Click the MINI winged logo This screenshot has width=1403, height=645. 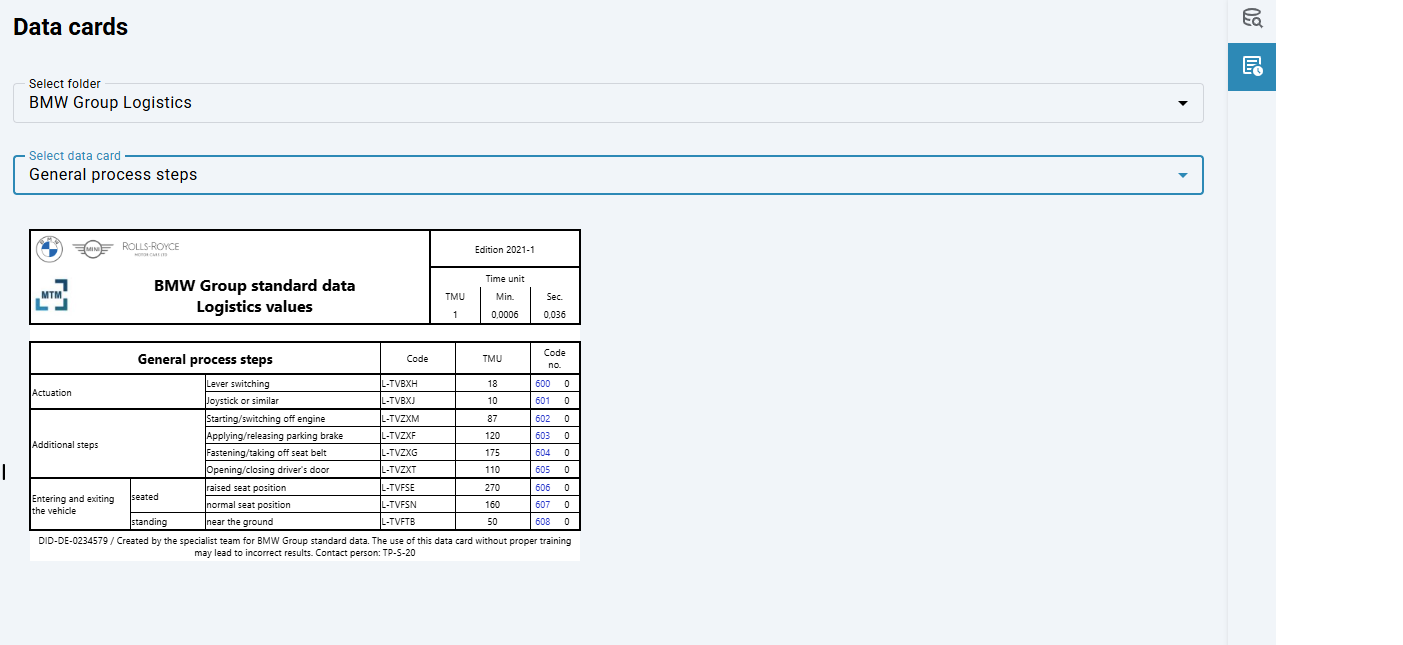coord(93,248)
